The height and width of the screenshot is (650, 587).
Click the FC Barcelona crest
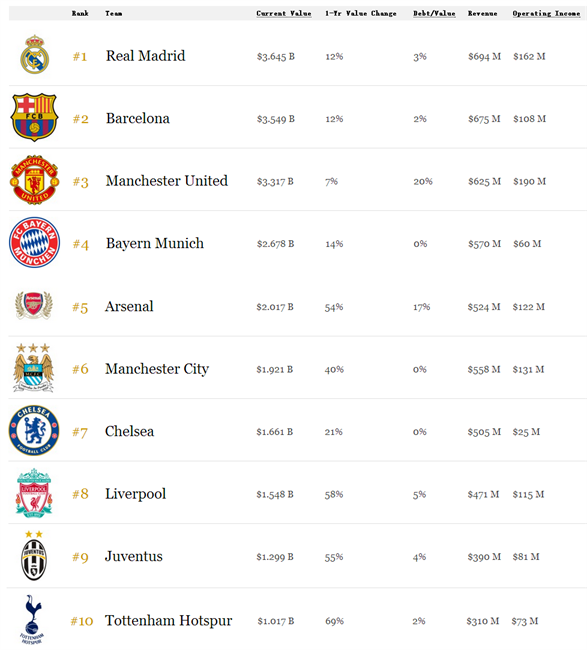point(34,117)
